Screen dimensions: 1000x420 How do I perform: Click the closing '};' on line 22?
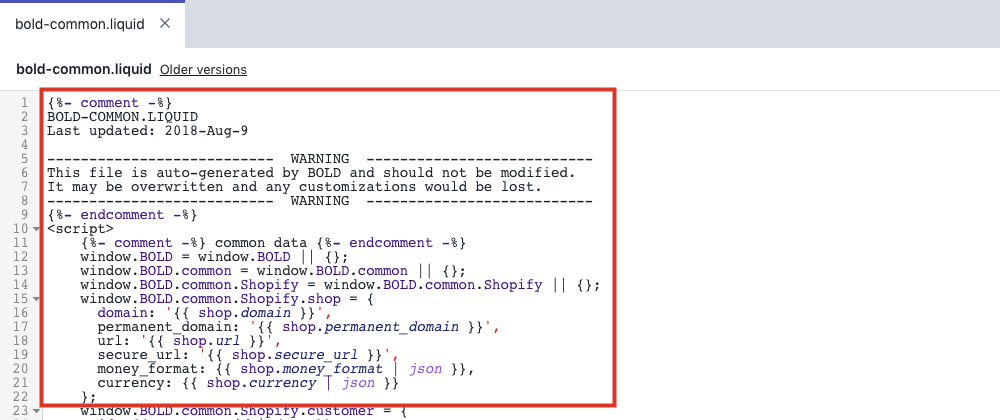[x=89, y=397]
